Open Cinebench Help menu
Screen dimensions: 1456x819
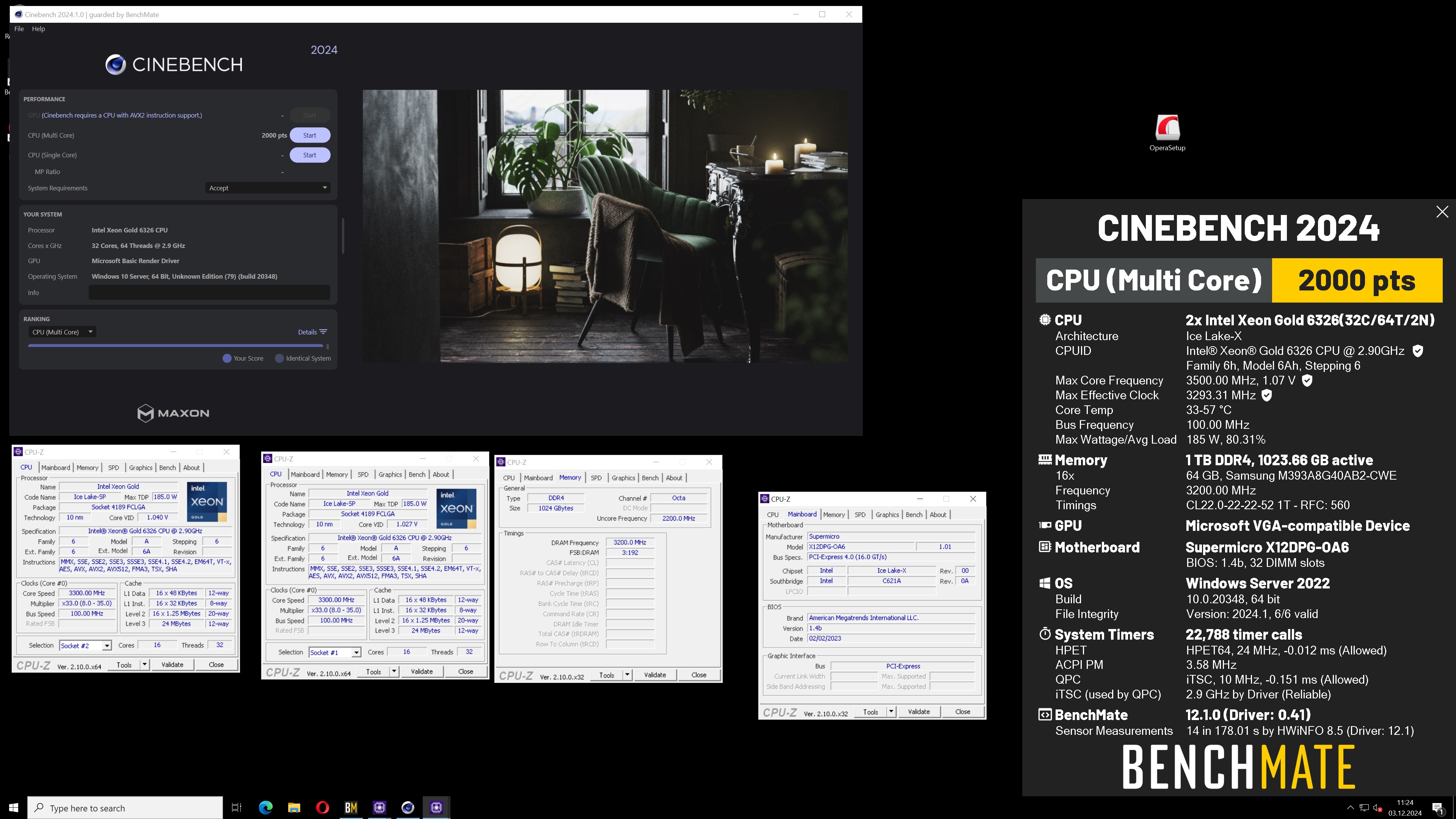tap(38, 29)
